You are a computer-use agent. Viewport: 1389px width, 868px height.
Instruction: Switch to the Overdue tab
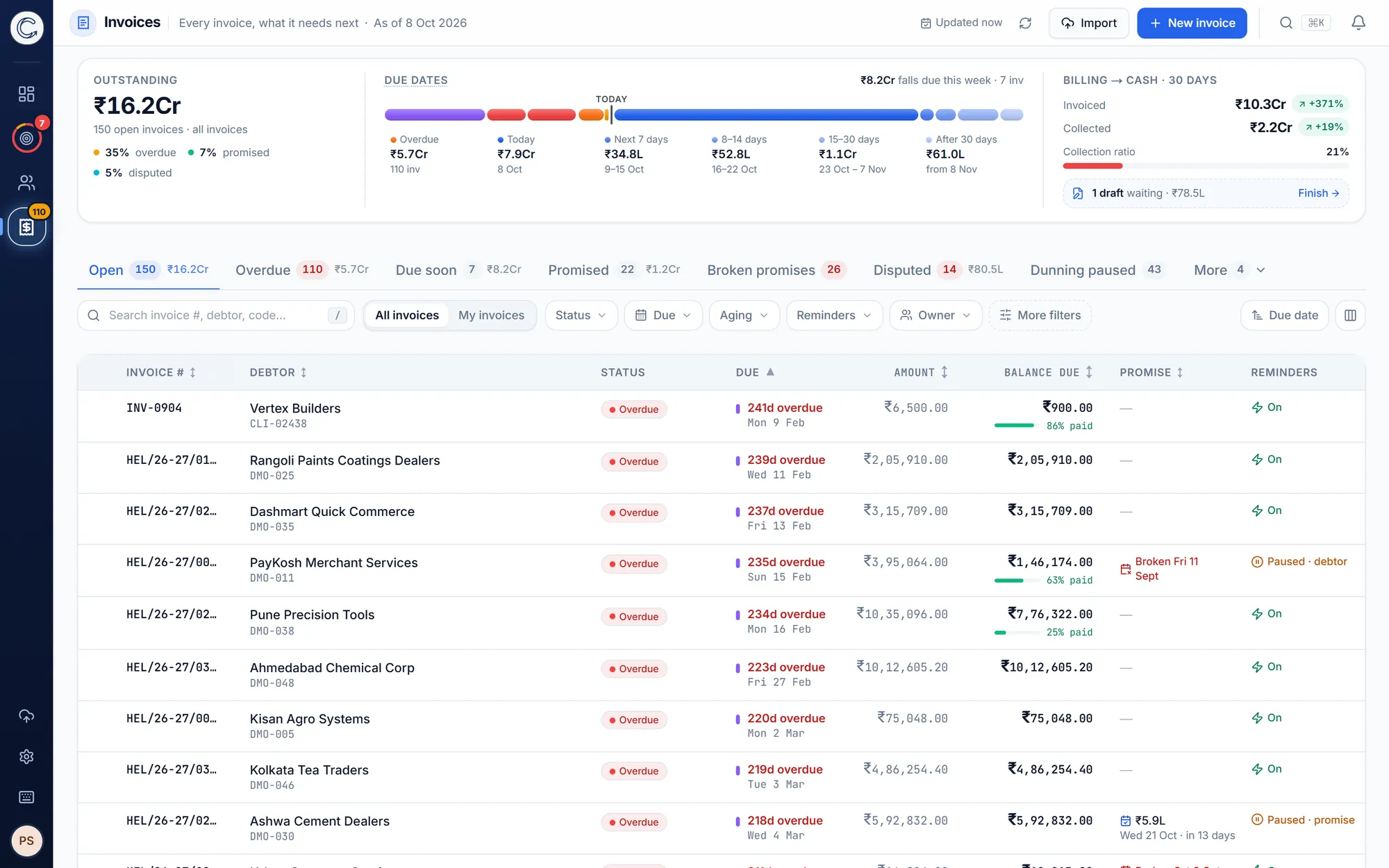tap(302, 270)
